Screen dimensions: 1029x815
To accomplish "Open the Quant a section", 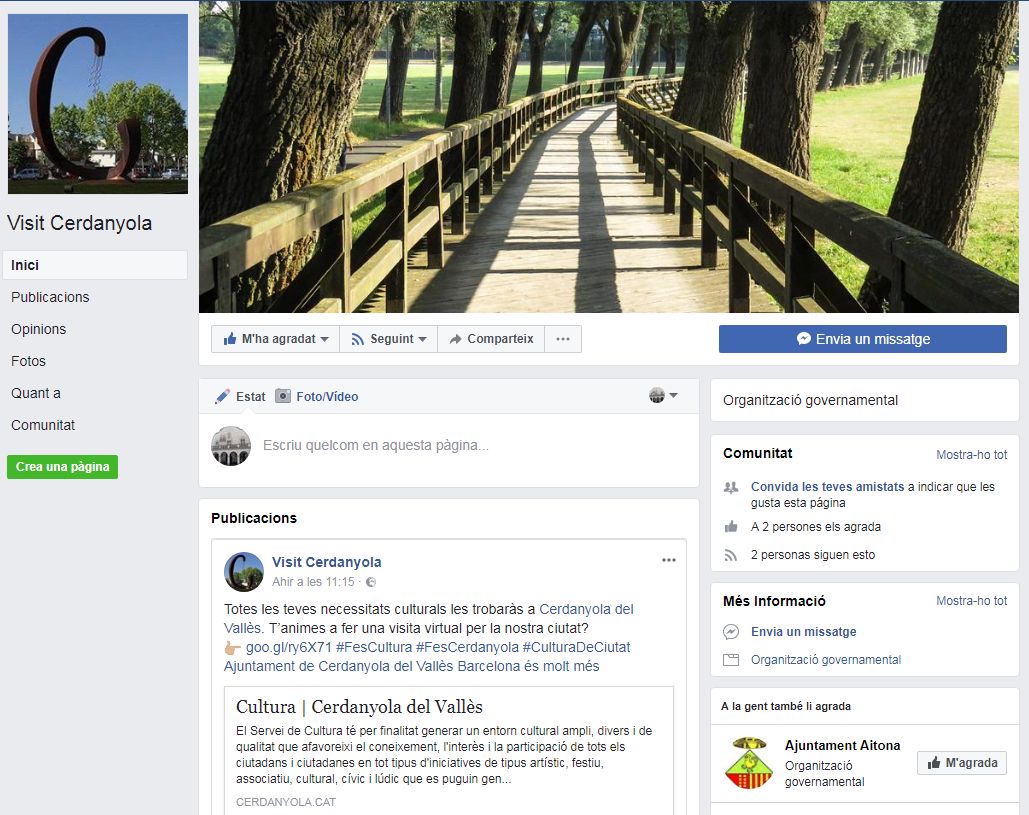I will tap(35, 394).
